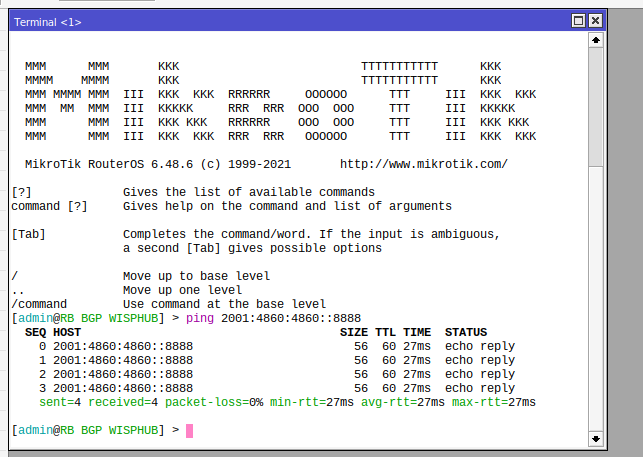
Task: Click the typed ping command word
Action: [x=201, y=318]
